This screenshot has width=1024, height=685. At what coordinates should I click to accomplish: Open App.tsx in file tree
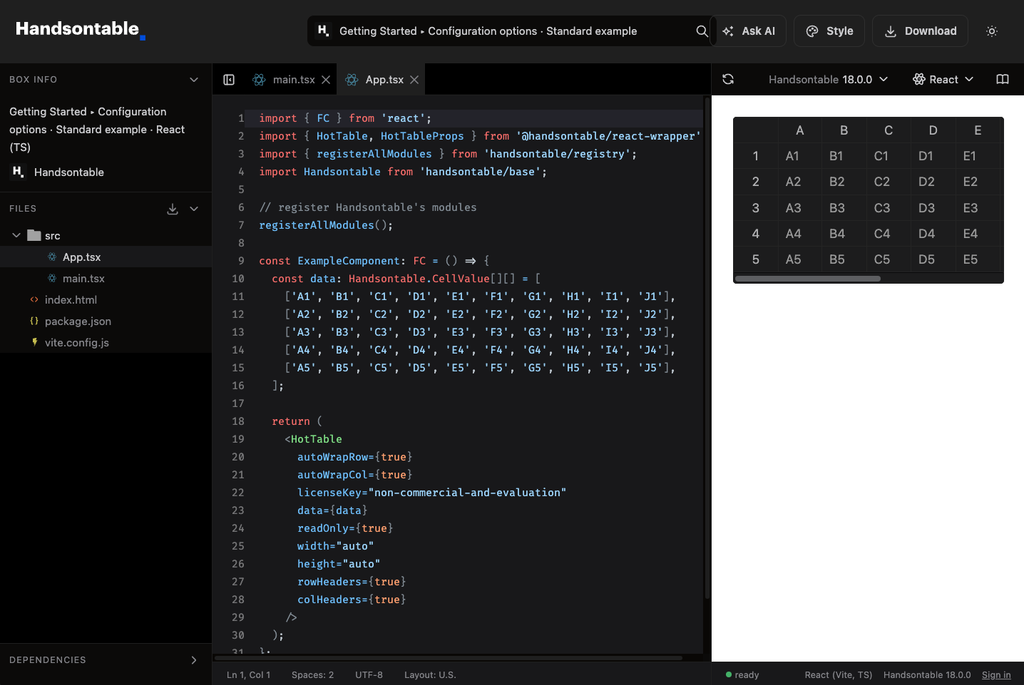pyautogui.click(x=106, y=257)
